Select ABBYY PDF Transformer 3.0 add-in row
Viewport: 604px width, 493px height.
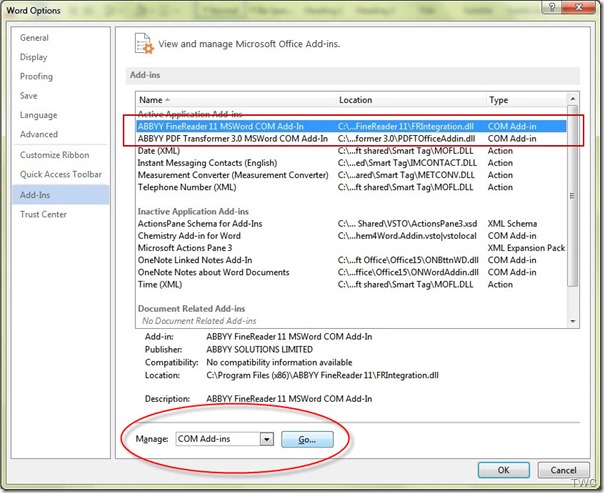(351, 138)
